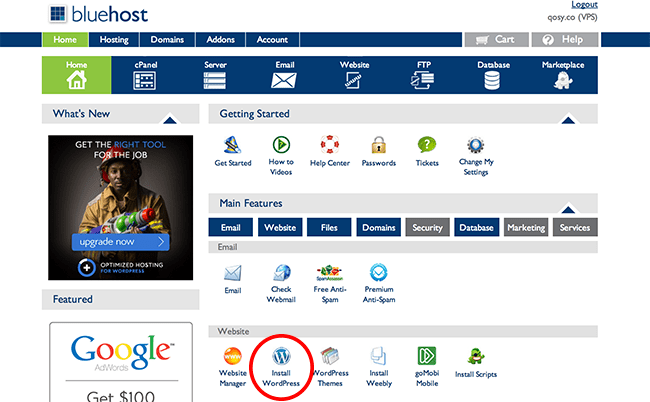650x402 pixels.
Task: Open the Addons menu
Action: pyautogui.click(x=221, y=40)
